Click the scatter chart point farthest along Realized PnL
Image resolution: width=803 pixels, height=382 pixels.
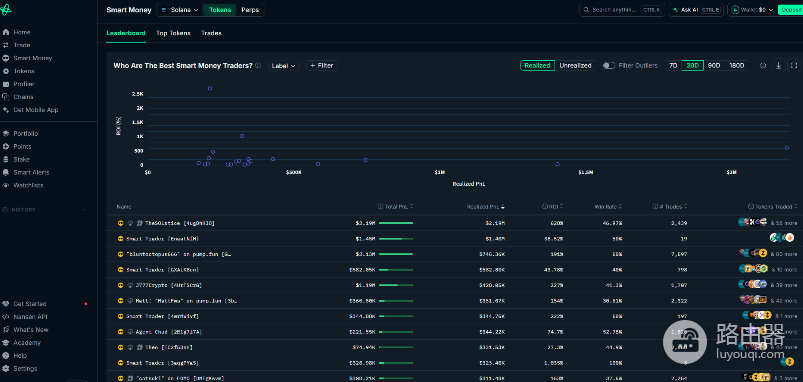[x=787, y=147]
